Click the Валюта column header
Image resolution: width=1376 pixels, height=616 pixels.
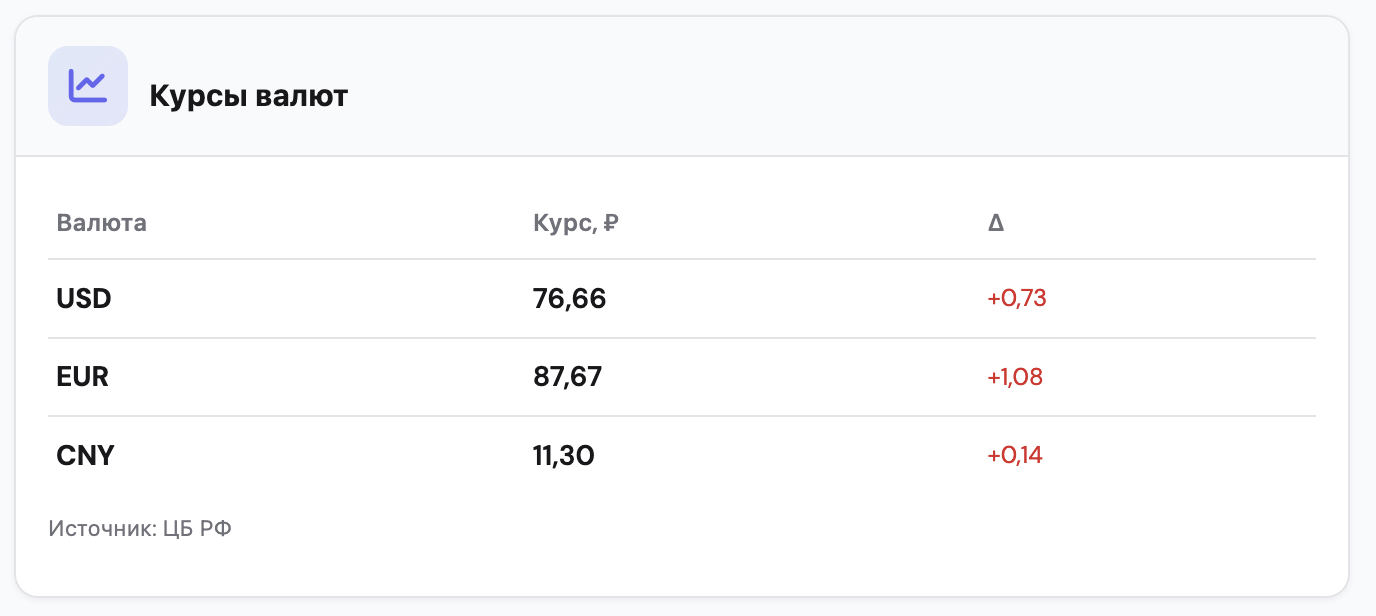pyautogui.click(x=102, y=222)
